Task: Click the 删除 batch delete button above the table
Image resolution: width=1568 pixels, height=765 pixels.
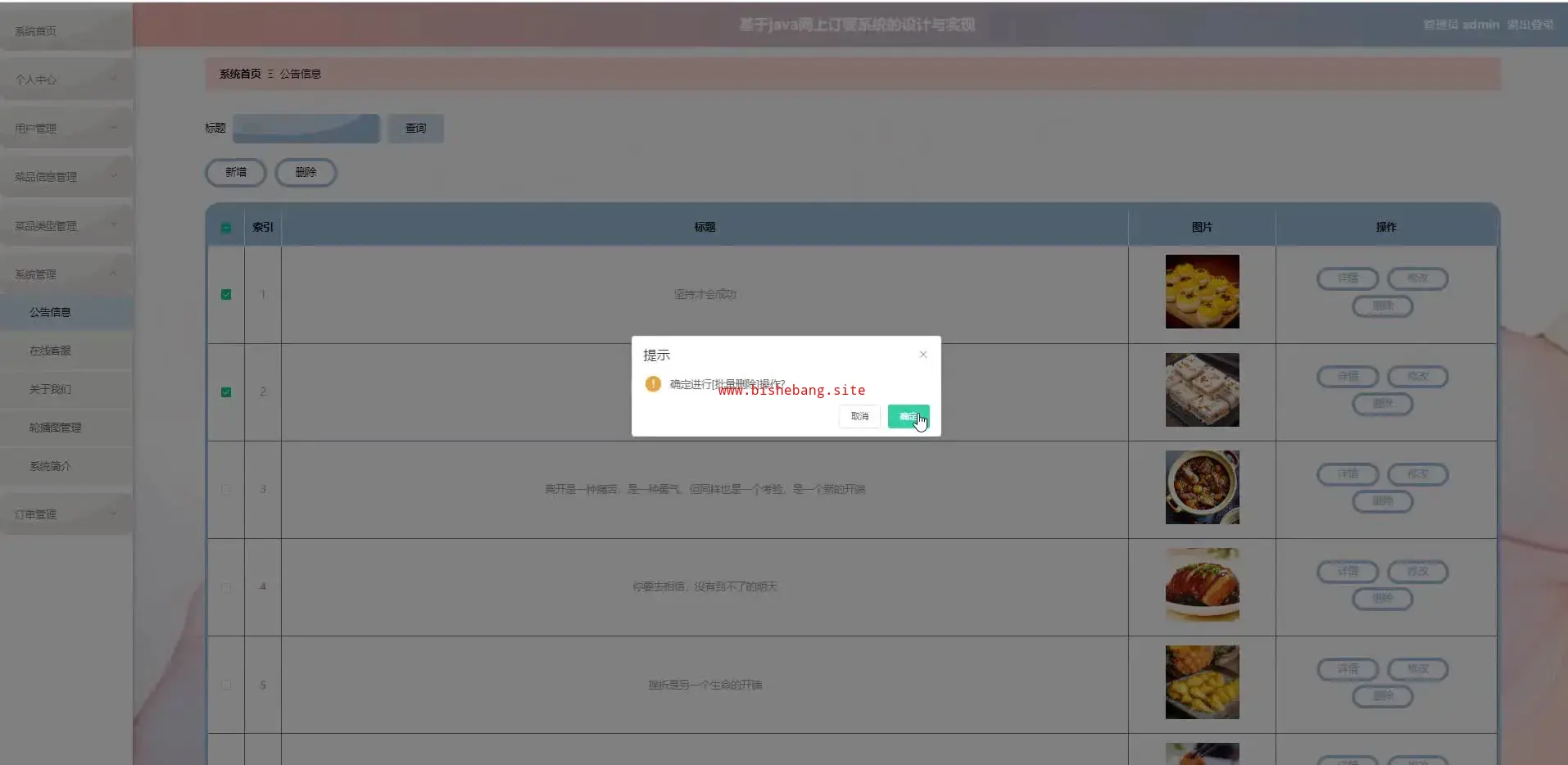Action: tap(306, 172)
